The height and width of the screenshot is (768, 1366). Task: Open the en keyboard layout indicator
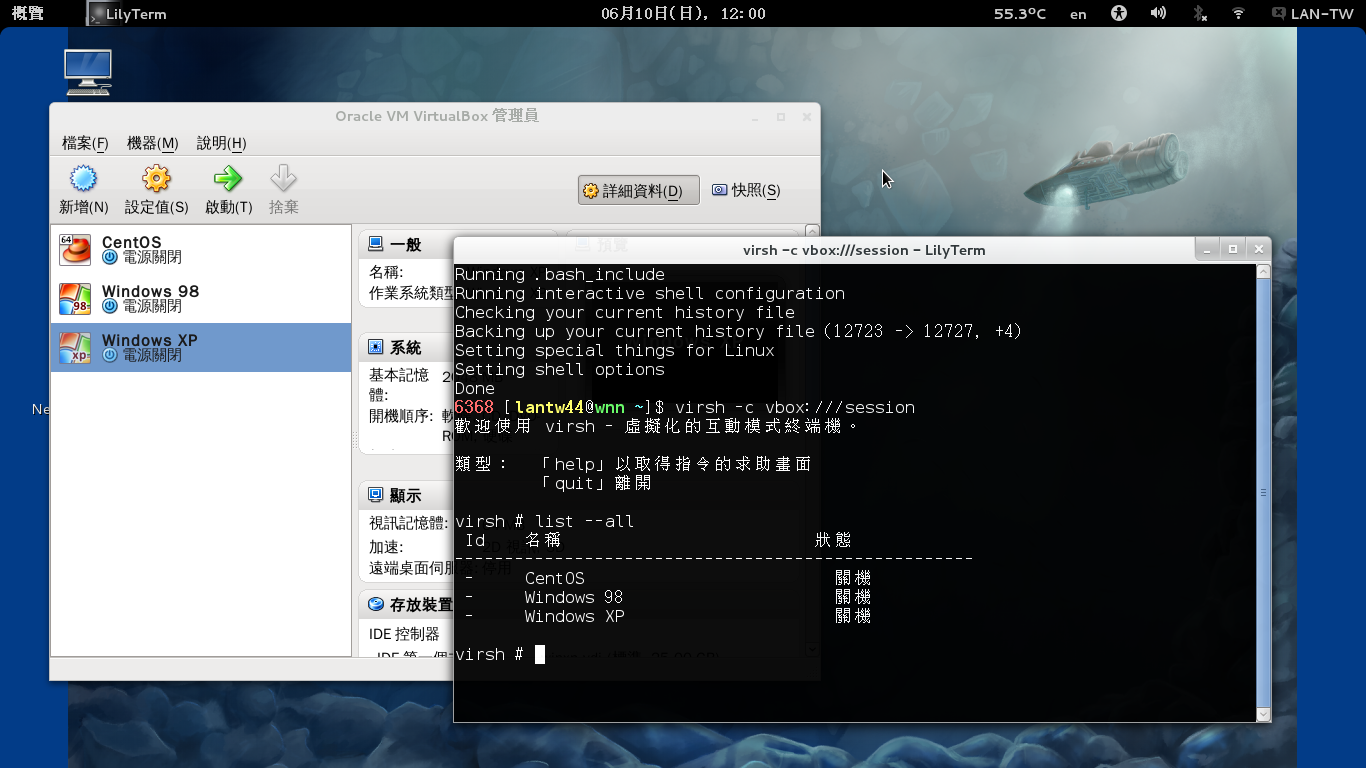click(x=1078, y=14)
